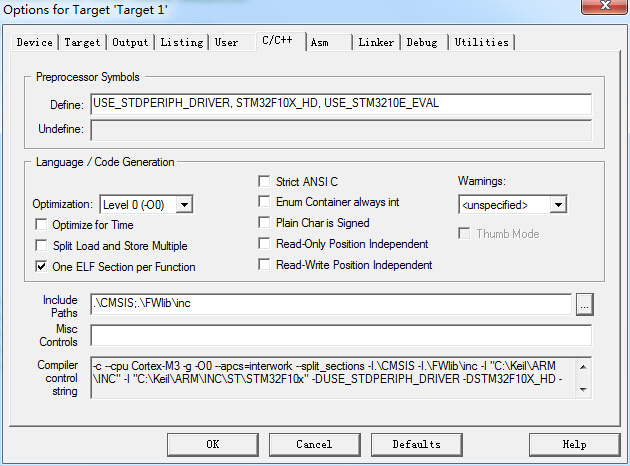Go to the Target tab
Image resolution: width=630 pixels, height=466 pixels.
tap(83, 43)
